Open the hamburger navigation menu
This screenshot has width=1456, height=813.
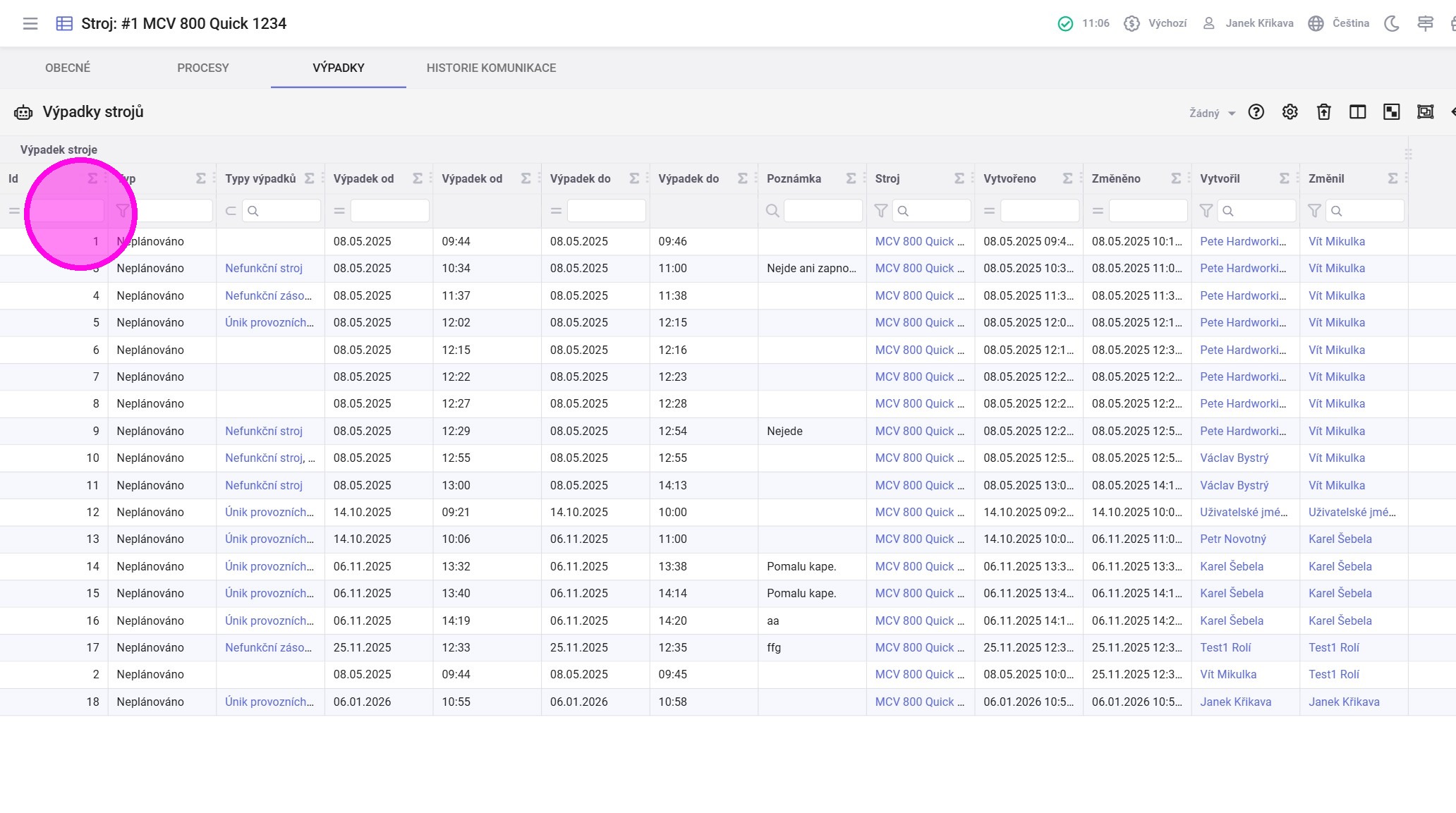(x=30, y=23)
